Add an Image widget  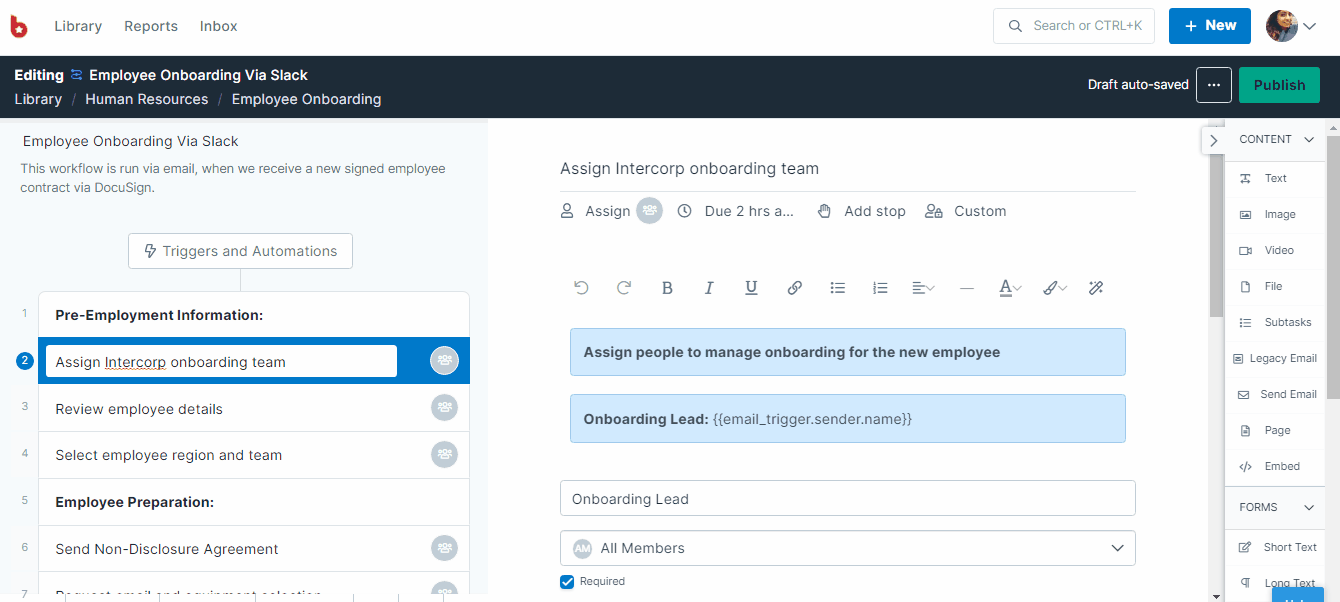pos(1275,214)
